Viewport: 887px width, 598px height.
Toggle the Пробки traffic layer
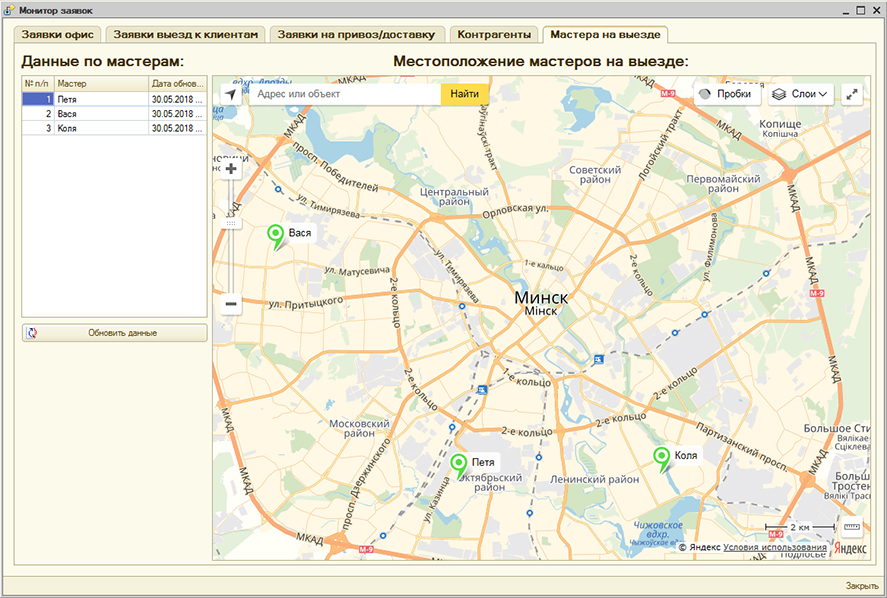[x=724, y=94]
